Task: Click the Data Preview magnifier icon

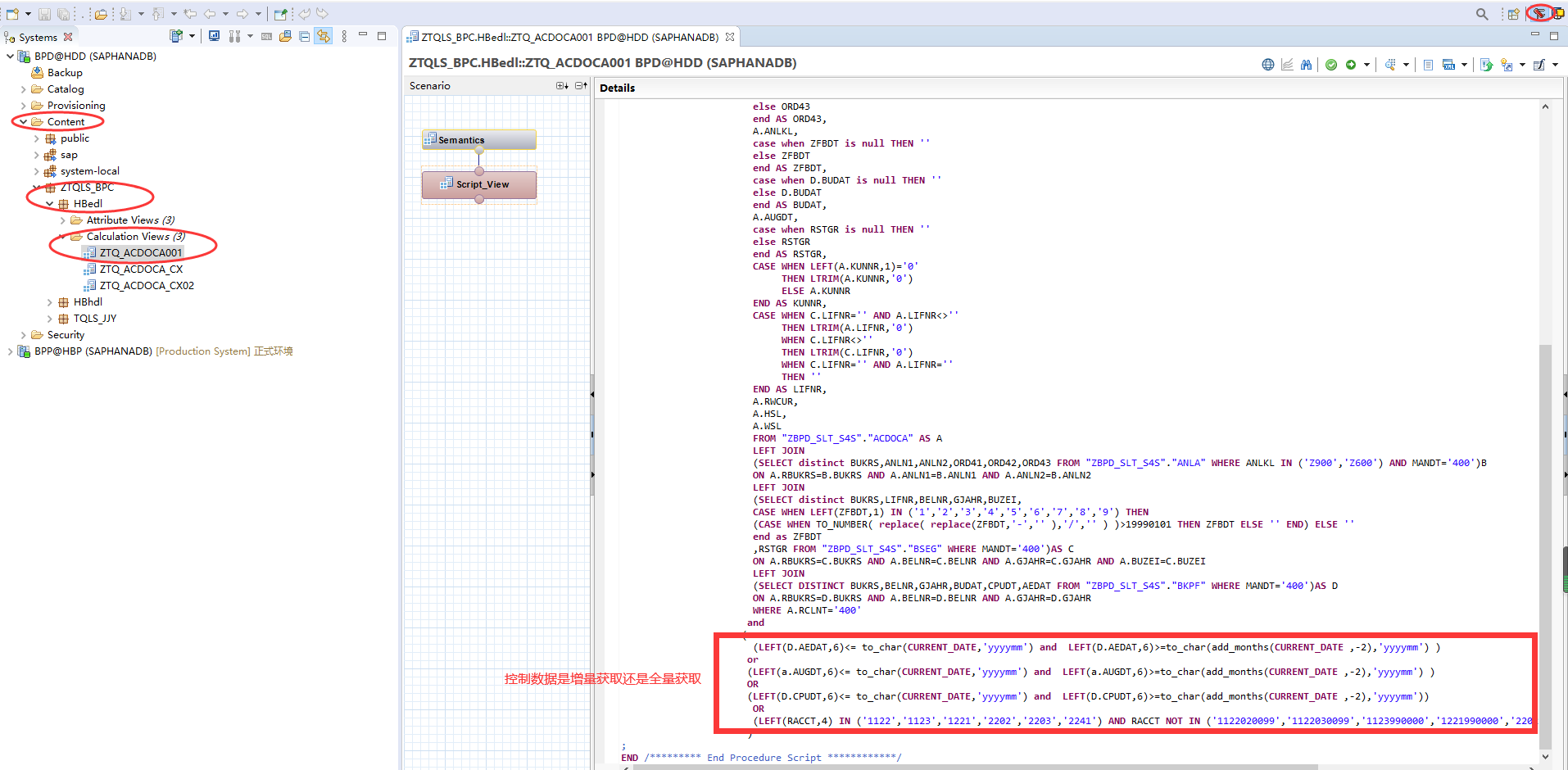Action: (x=1390, y=65)
